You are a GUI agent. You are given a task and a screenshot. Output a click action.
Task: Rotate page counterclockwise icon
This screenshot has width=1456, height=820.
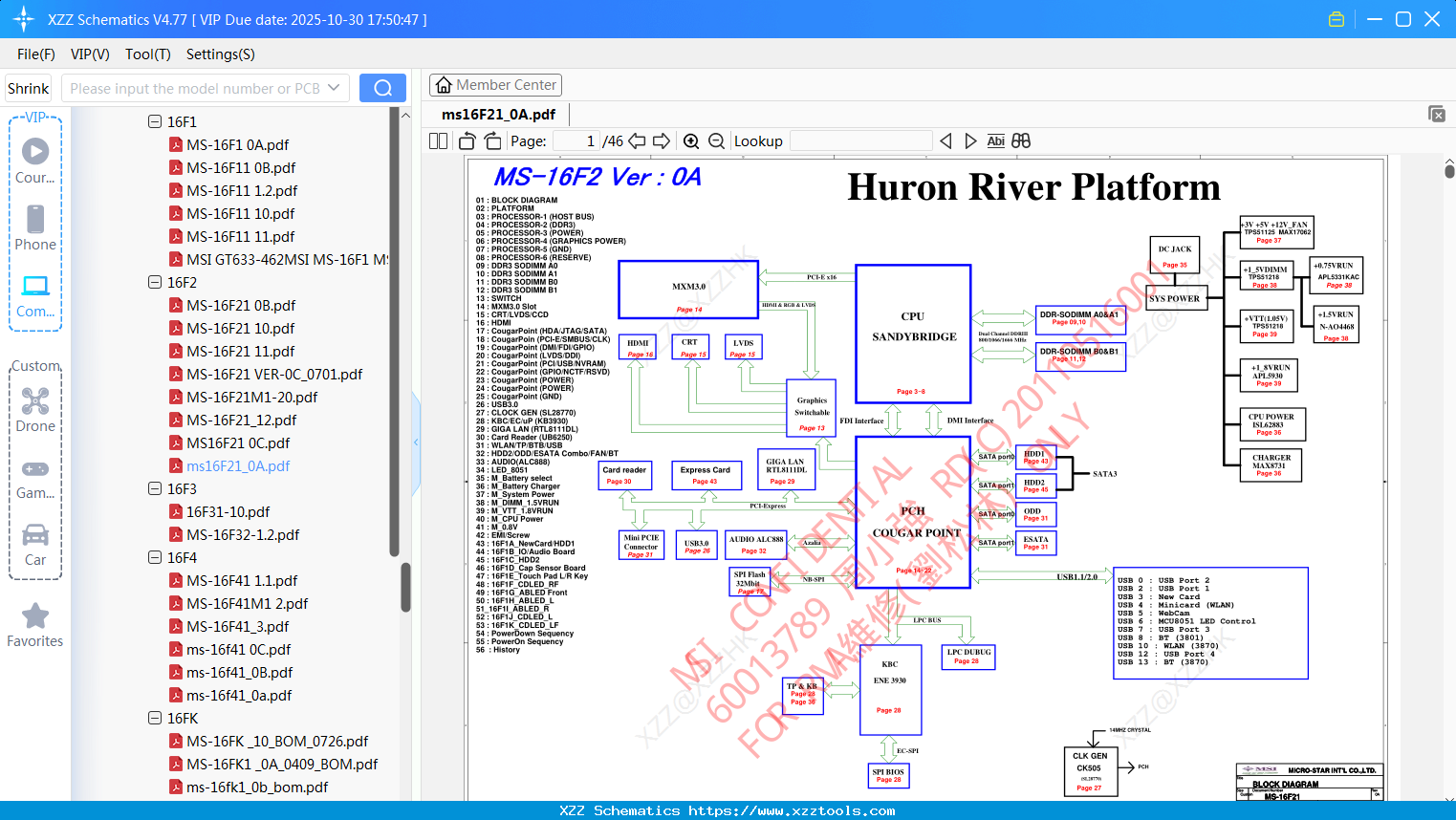click(x=467, y=141)
